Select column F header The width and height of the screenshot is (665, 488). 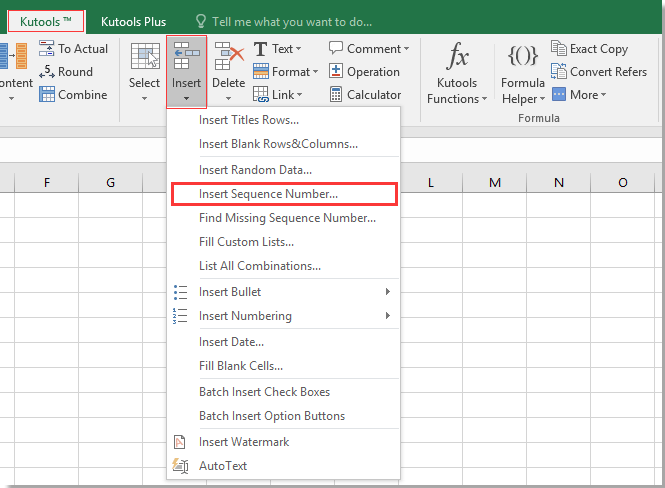tap(47, 183)
